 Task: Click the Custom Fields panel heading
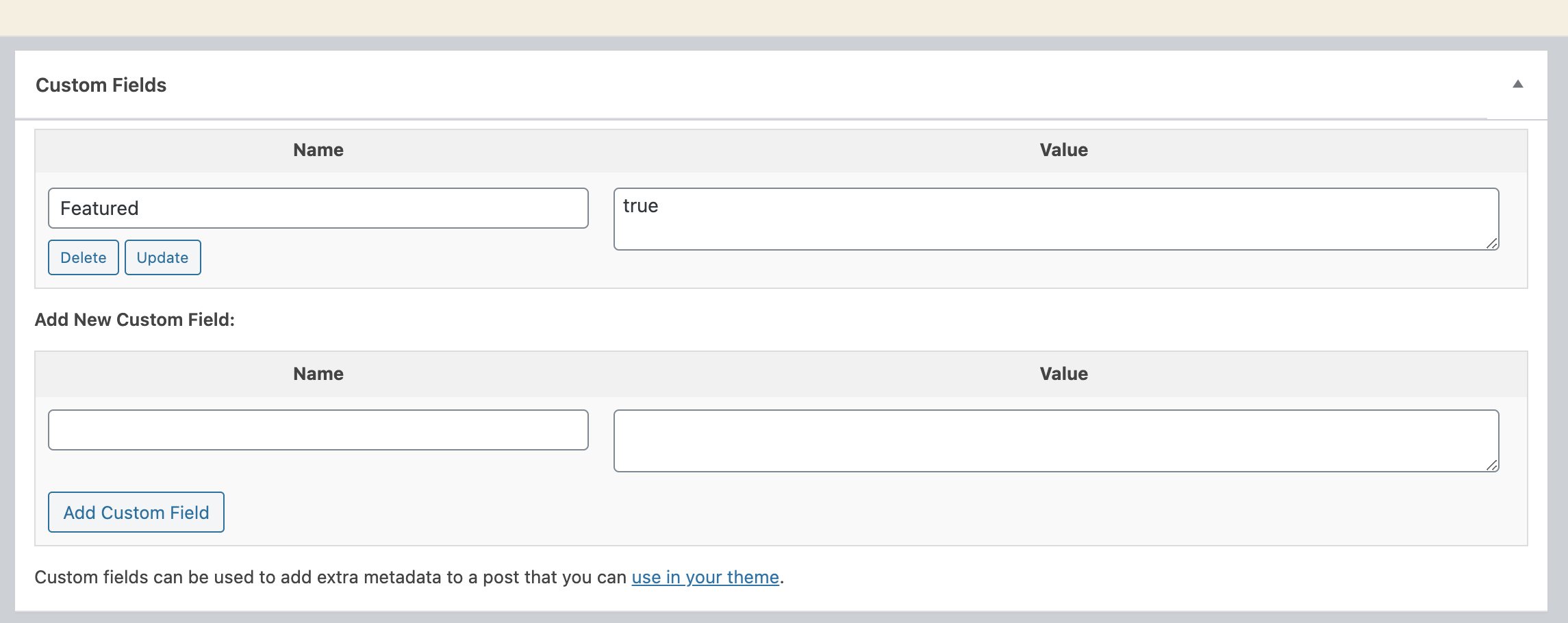(x=101, y=85)
